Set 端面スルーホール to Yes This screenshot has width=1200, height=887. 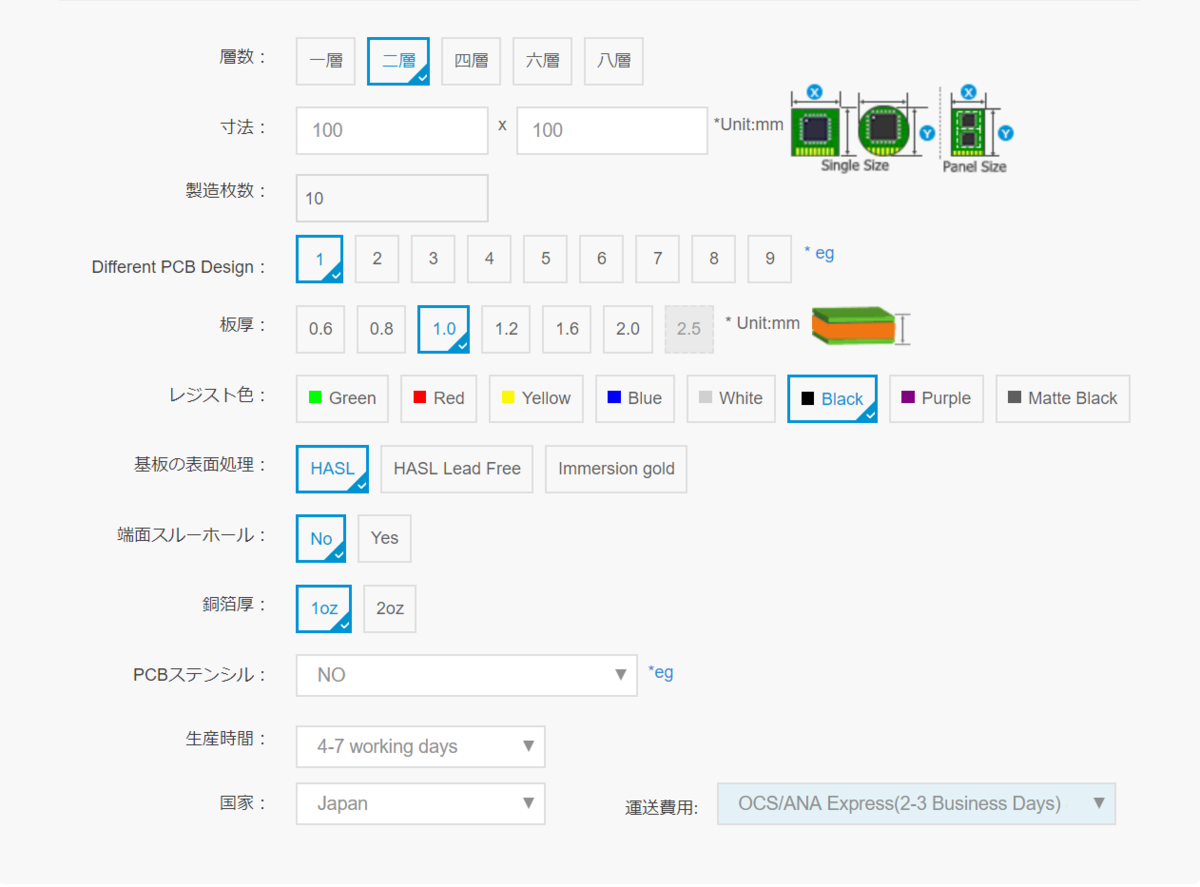tap(385, 539)
